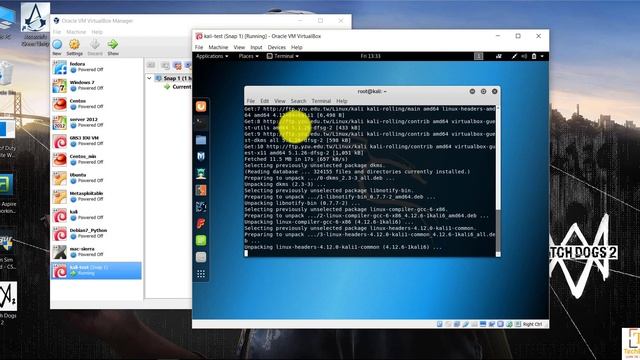
Task: Open Edit menu in root@kali terminal
Action: (264, 101)
